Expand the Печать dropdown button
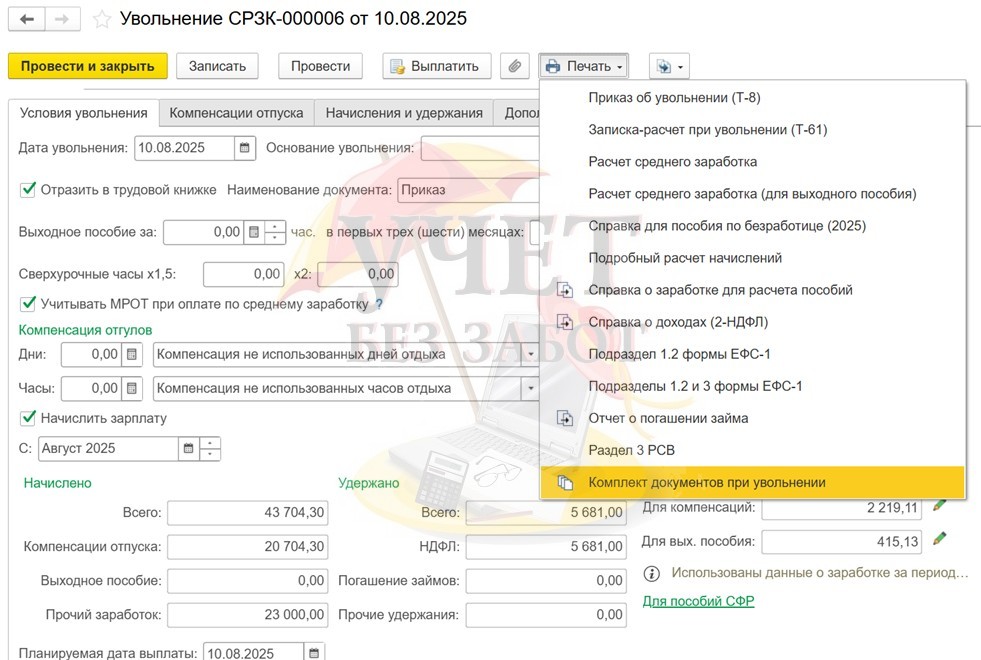Image resolution: width=981 pixels, height=660 pixels. tap(584, 66)
